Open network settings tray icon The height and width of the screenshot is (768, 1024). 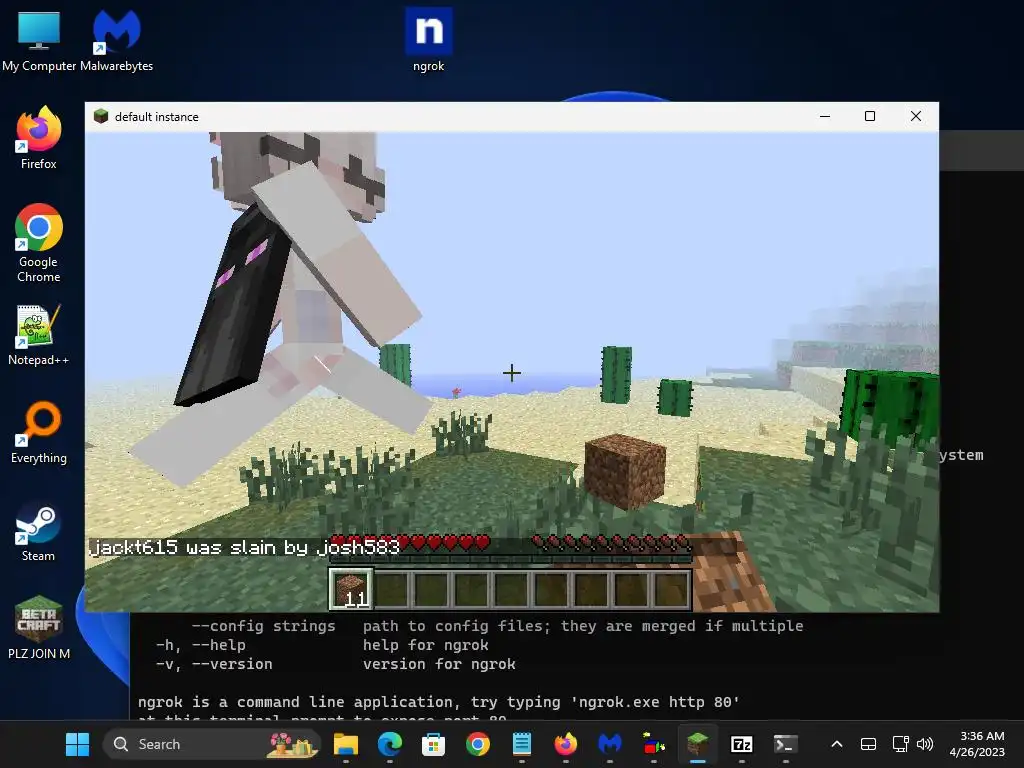tap(901, 744)
